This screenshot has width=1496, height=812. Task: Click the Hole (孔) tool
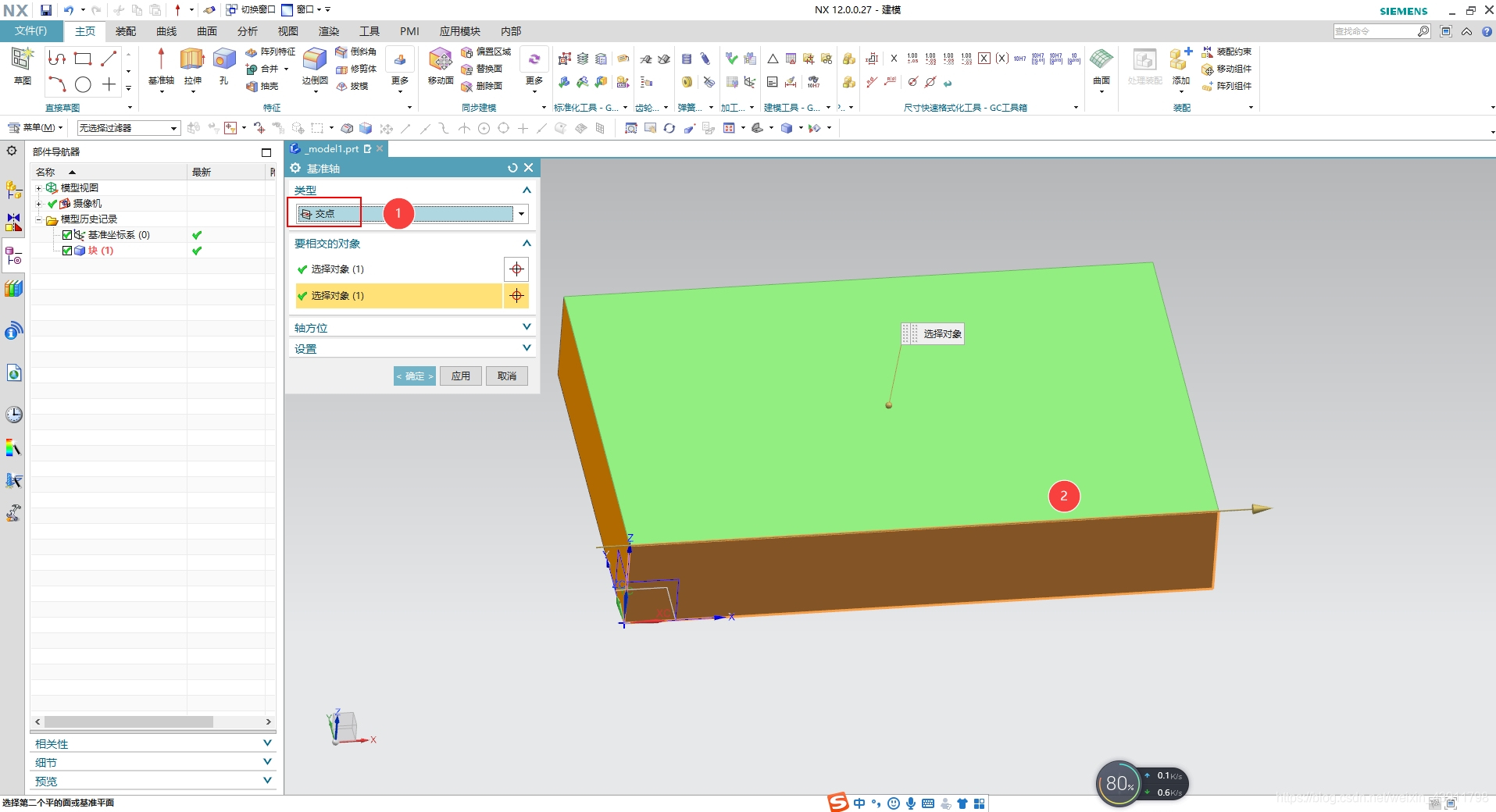pos(224,66)
